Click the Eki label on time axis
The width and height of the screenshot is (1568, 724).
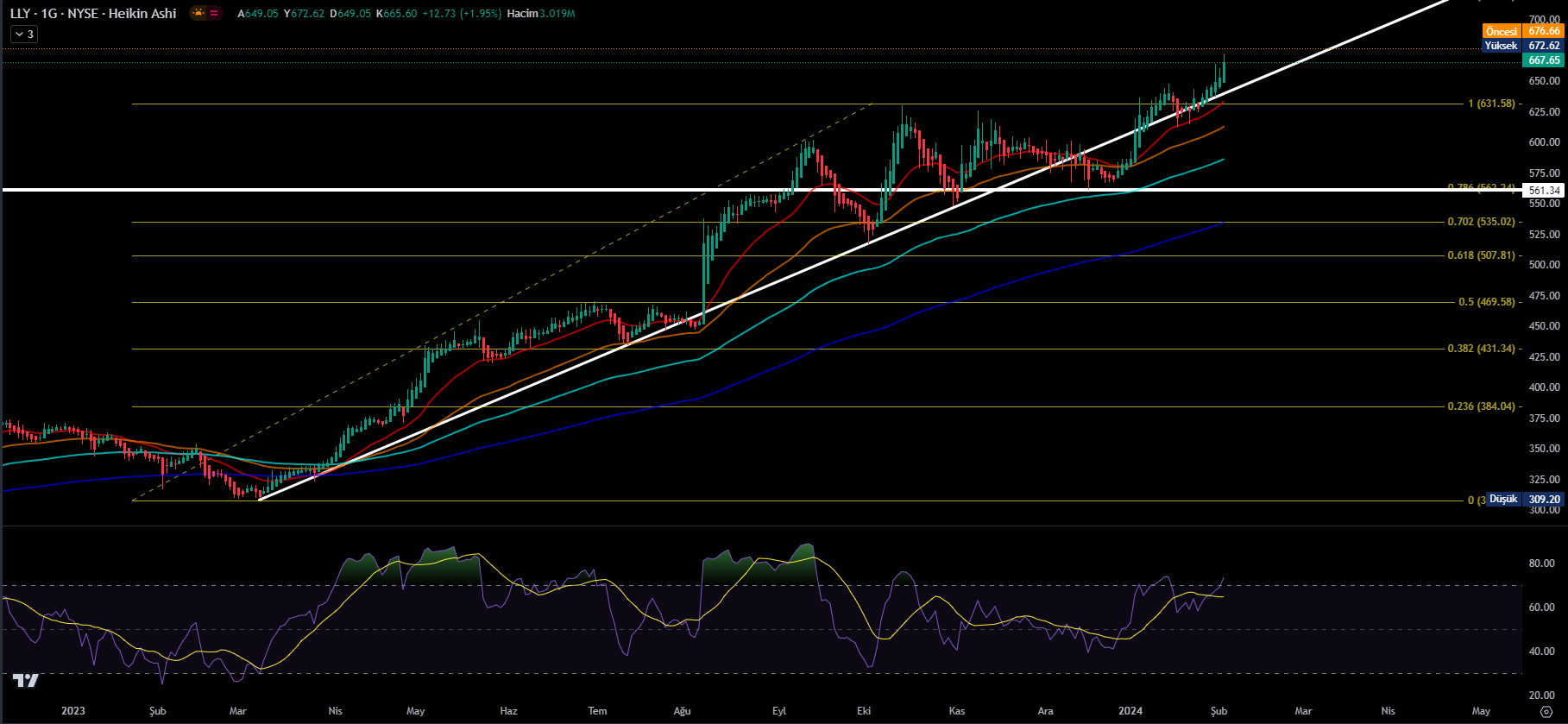click(864, 711)
